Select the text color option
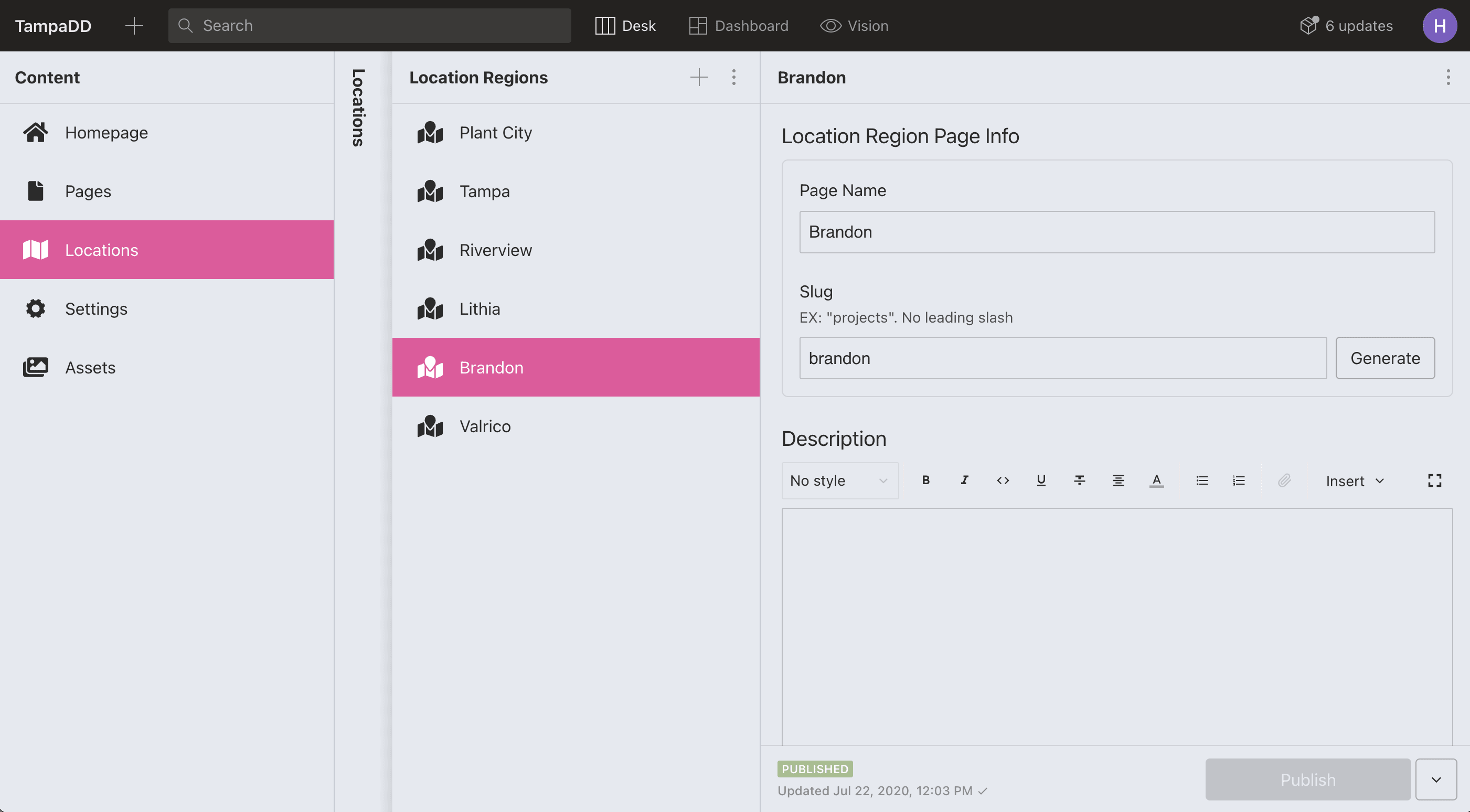Image resolution: width=1470 pixels, height=812 pixels. [x=1156, y=480]
